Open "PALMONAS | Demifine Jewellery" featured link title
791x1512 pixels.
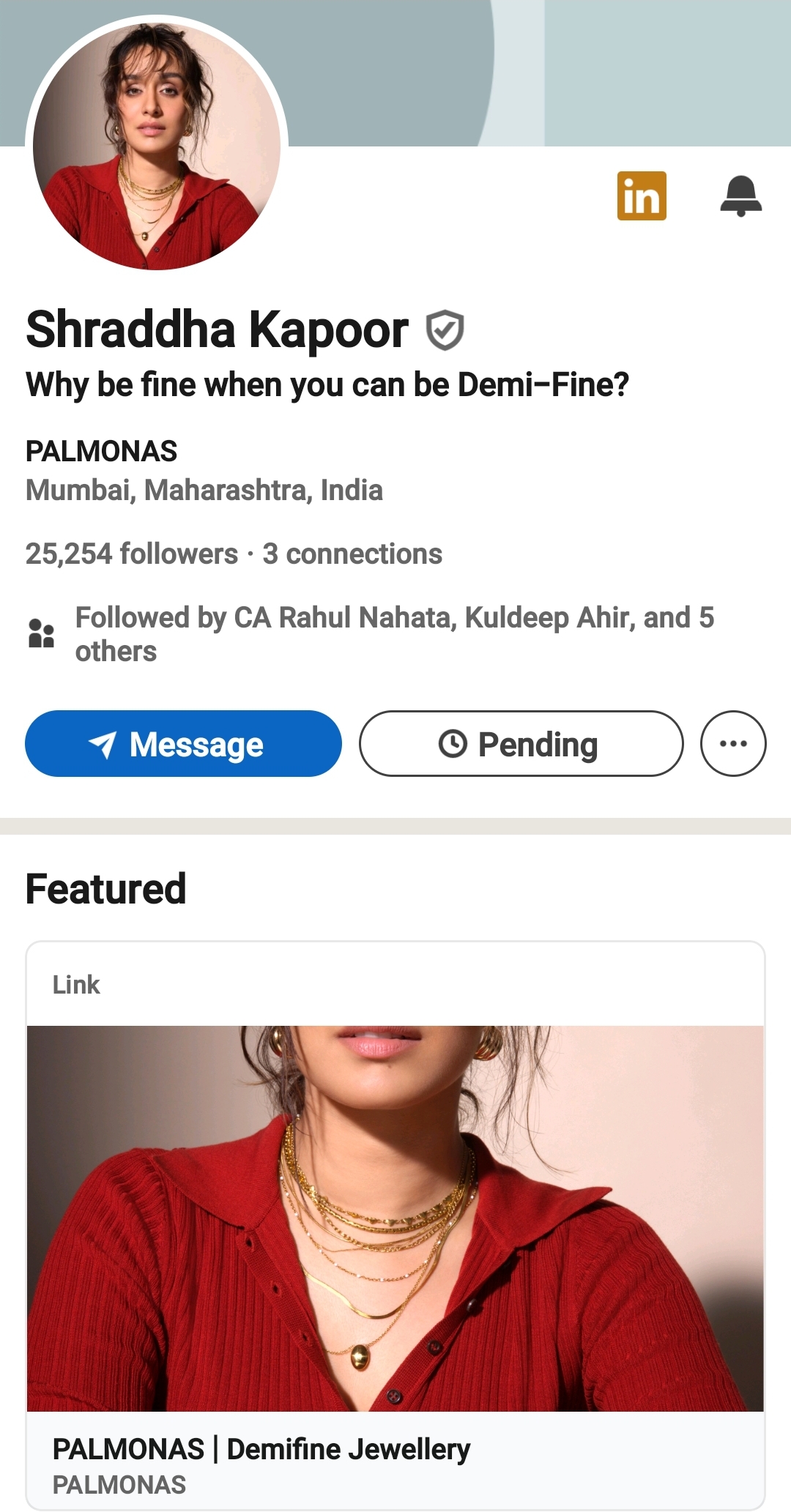(261, 1449)
